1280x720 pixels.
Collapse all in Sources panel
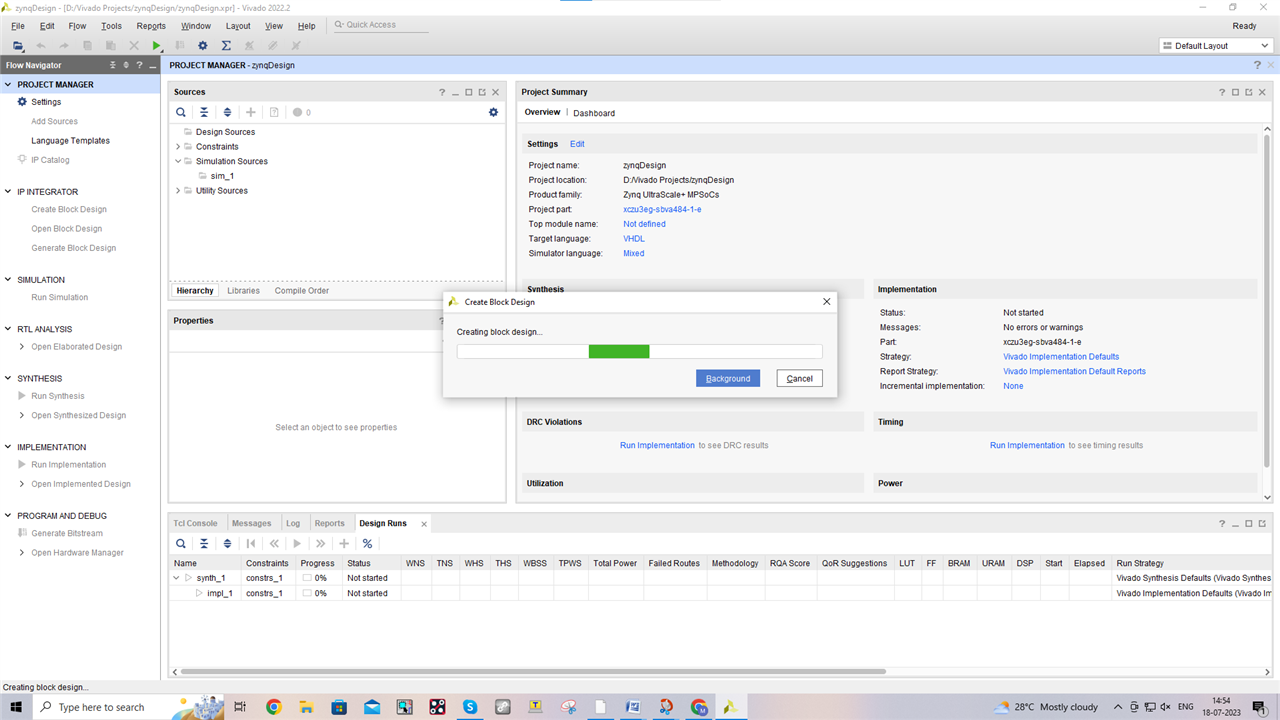(204, 112)
